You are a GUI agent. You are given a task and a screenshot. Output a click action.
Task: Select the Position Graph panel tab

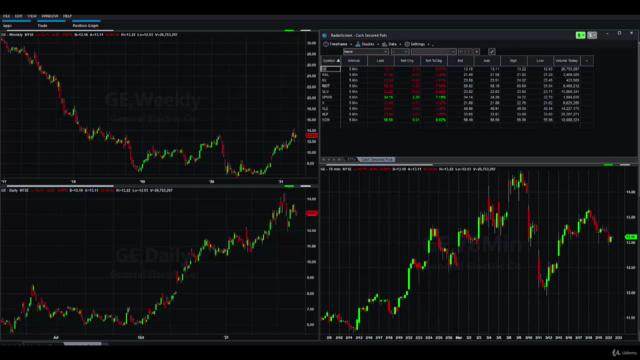tap(85, 25)
